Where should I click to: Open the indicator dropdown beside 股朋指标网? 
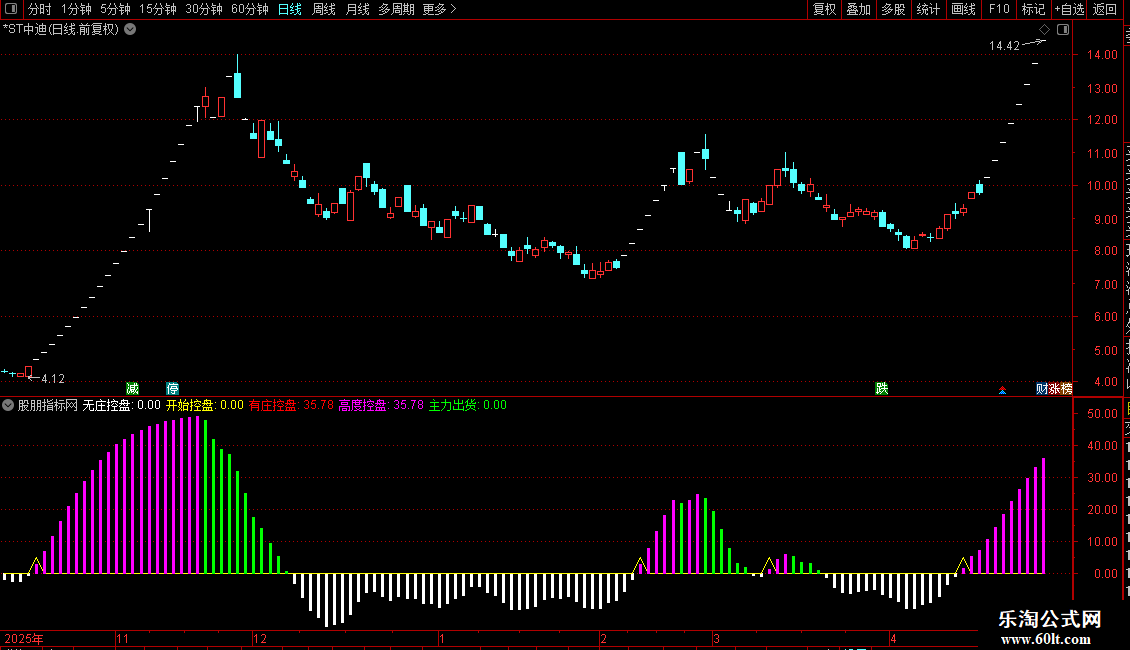tap(8, 405)
